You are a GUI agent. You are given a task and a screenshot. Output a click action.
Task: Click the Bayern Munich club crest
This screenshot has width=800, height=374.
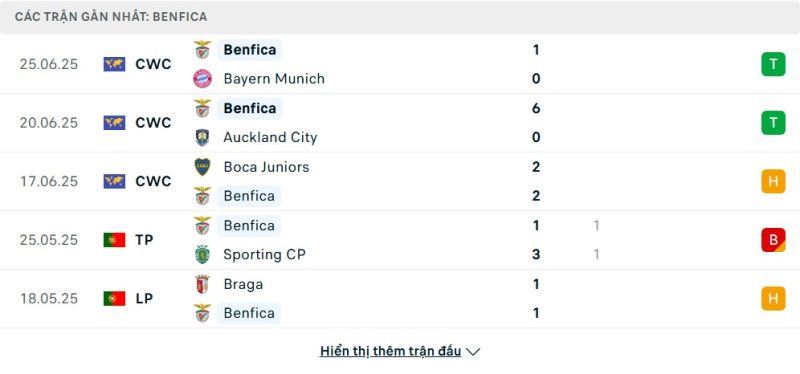pos(203,79)
